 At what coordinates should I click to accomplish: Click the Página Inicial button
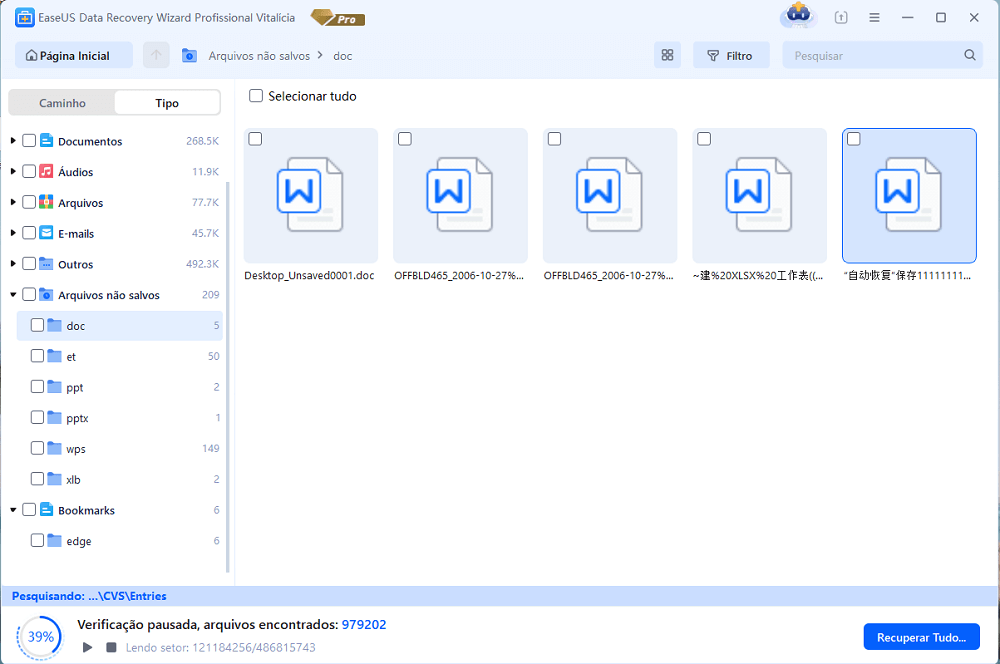[x=74, y=55]
